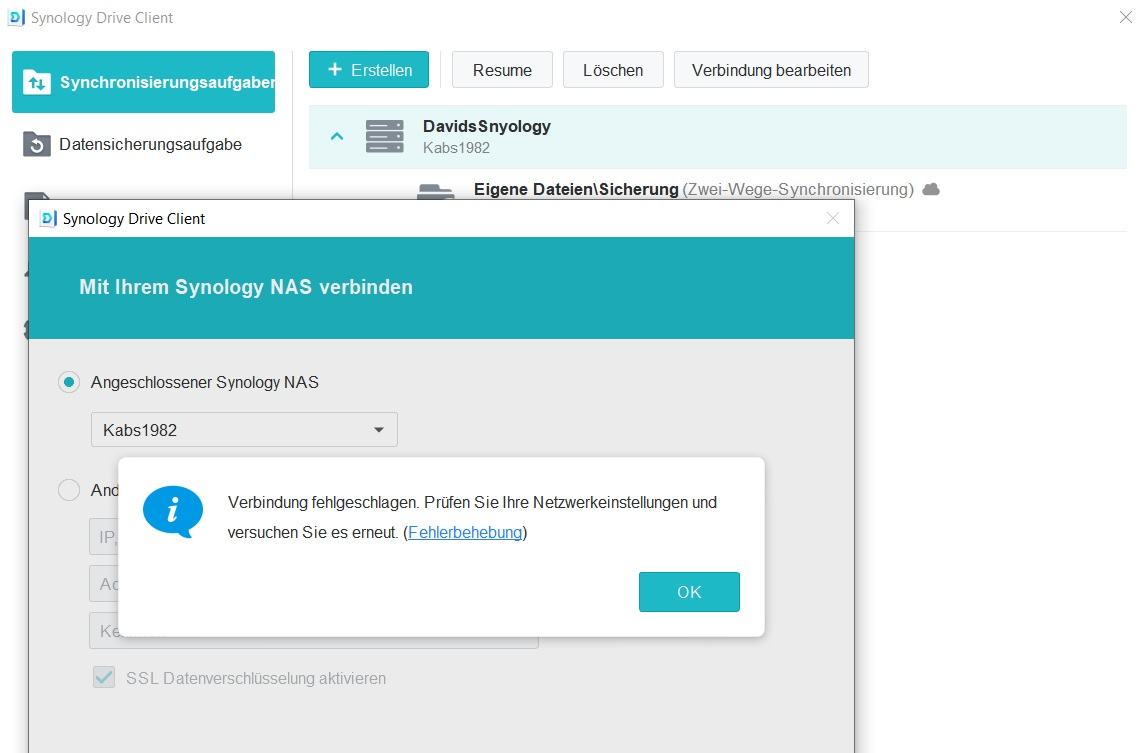Click the blue info speech bubble icon
Screen dimensions: 1143x753
click(x=173, y=512)
